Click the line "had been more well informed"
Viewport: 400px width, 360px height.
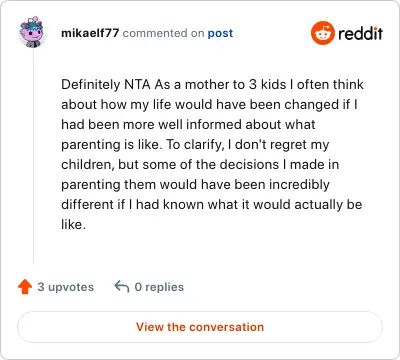(188, 124)
